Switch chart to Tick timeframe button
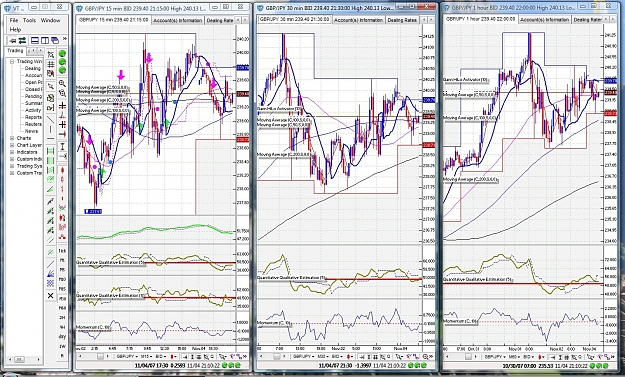625x377 pixels. (x=62, y=251)
